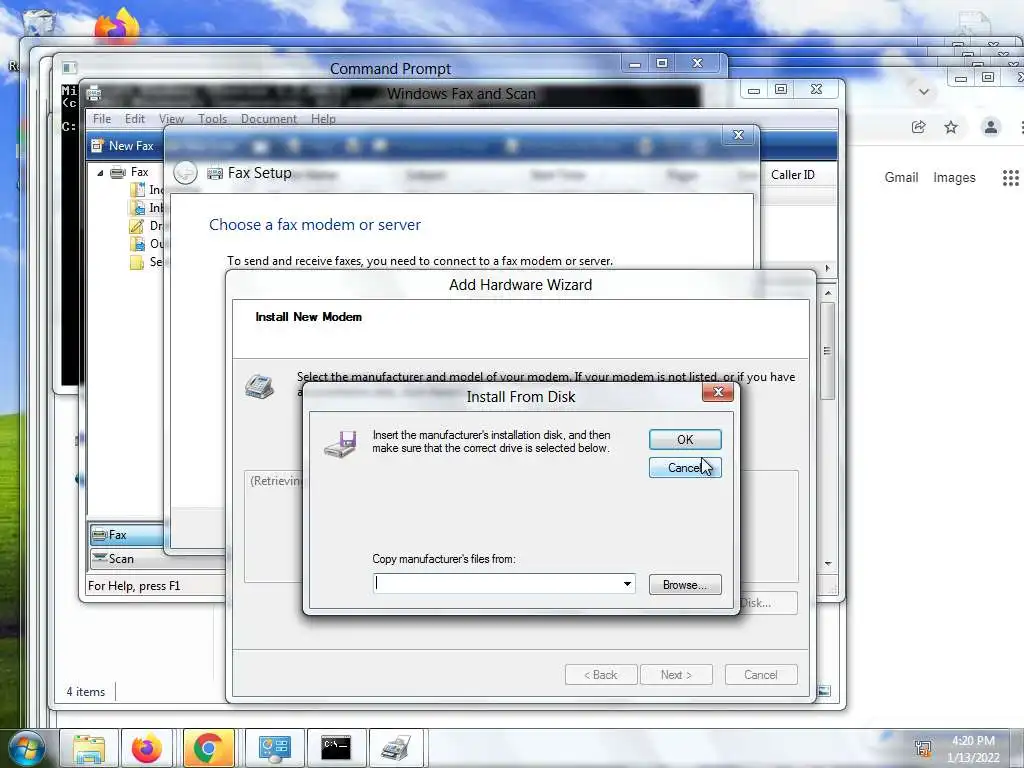Click the Share page icon in Chrome
Screen dimensions: 1024x768
click(918, 127)
